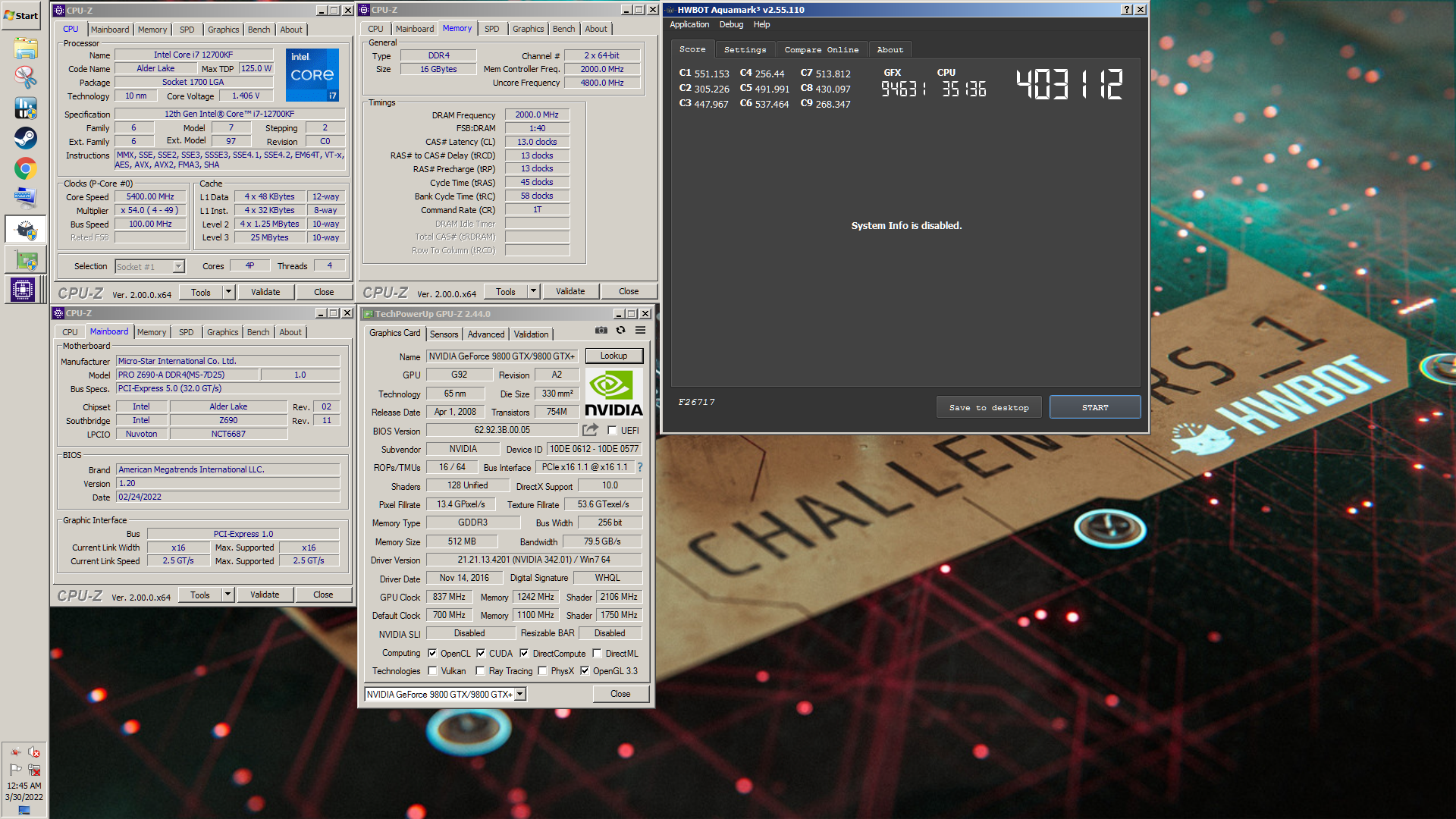1456x819 pixels.
Task: Click the Show Desktop icon below the clock
Action: point(24,811)
